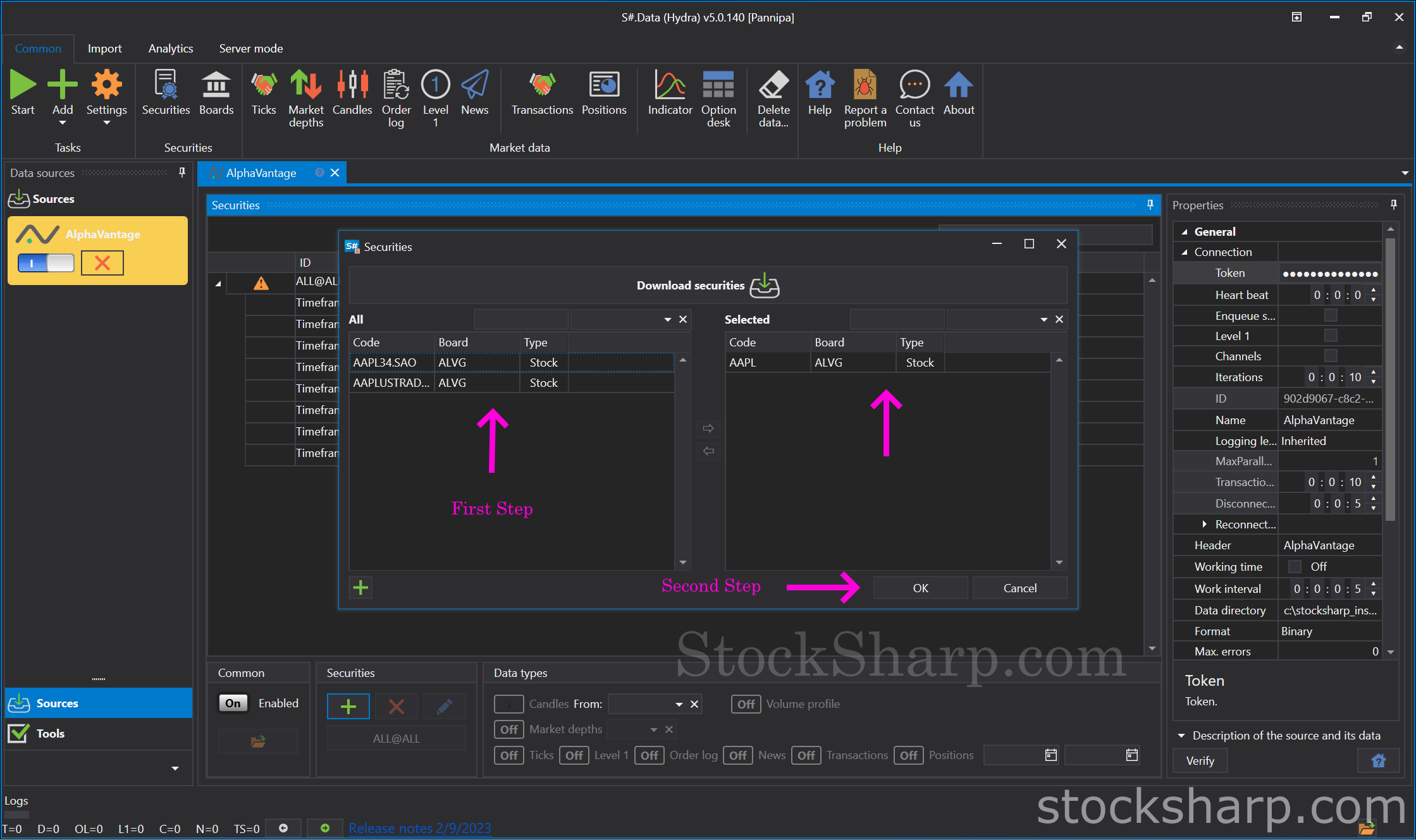Image resolution: width=1416 pixels, height=840 pixels.
Task: Toggle the Enabled On switch
Action: pyautogui.click(x=233, y=703)
